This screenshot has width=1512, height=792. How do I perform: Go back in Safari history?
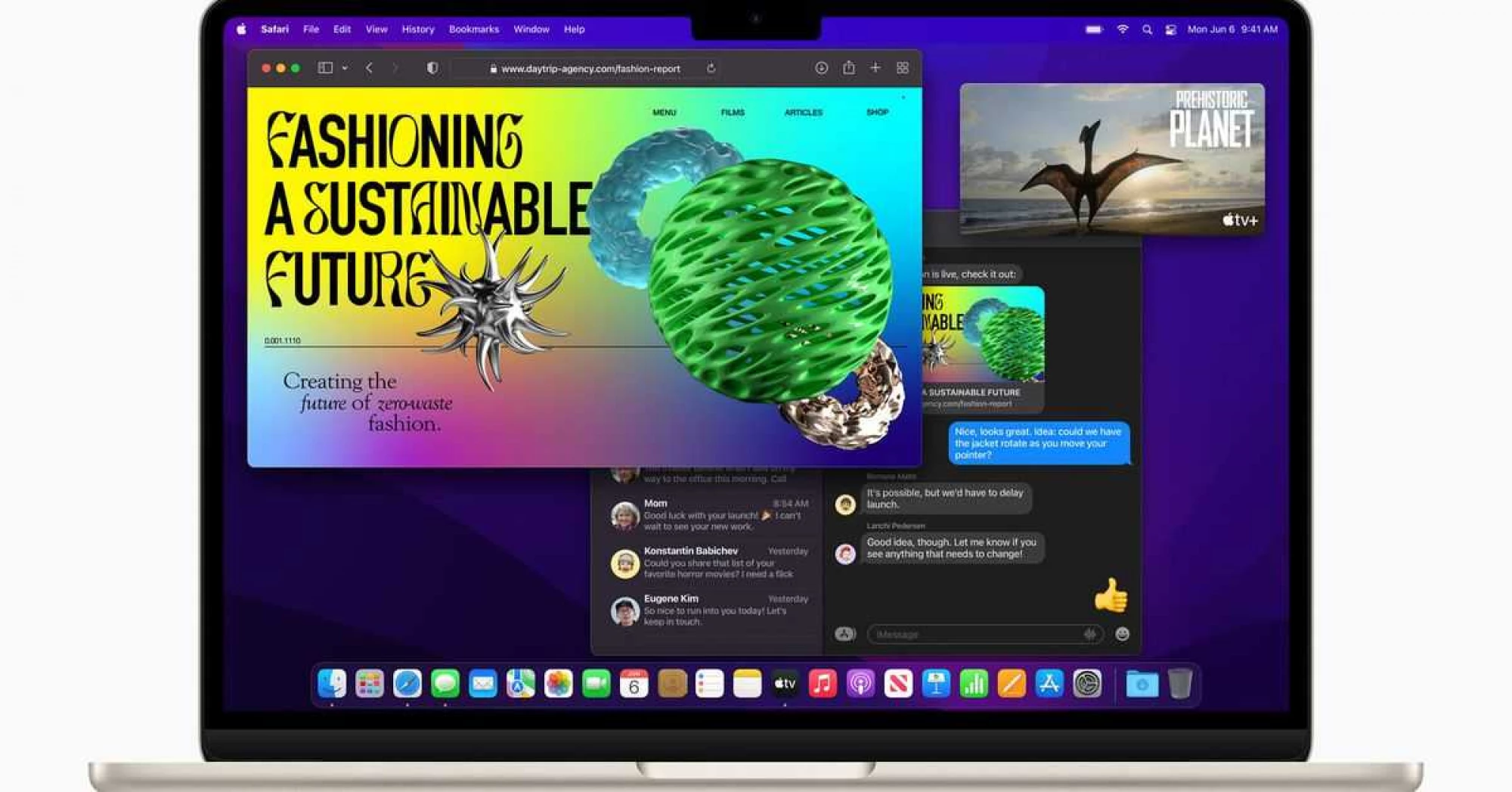tap(369, 67)
